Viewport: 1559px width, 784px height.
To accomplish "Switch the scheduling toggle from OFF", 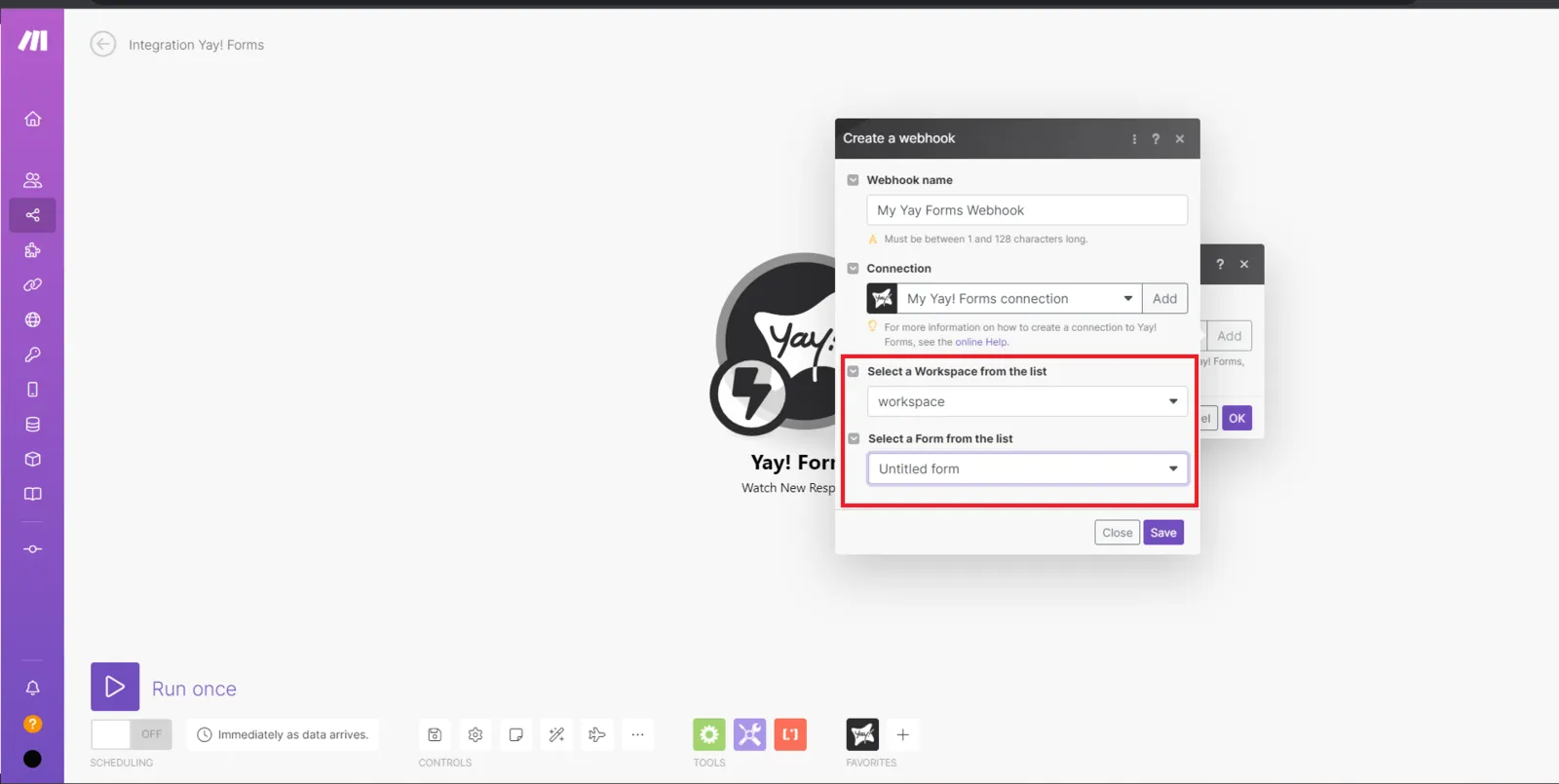I will tap(132, 734).
